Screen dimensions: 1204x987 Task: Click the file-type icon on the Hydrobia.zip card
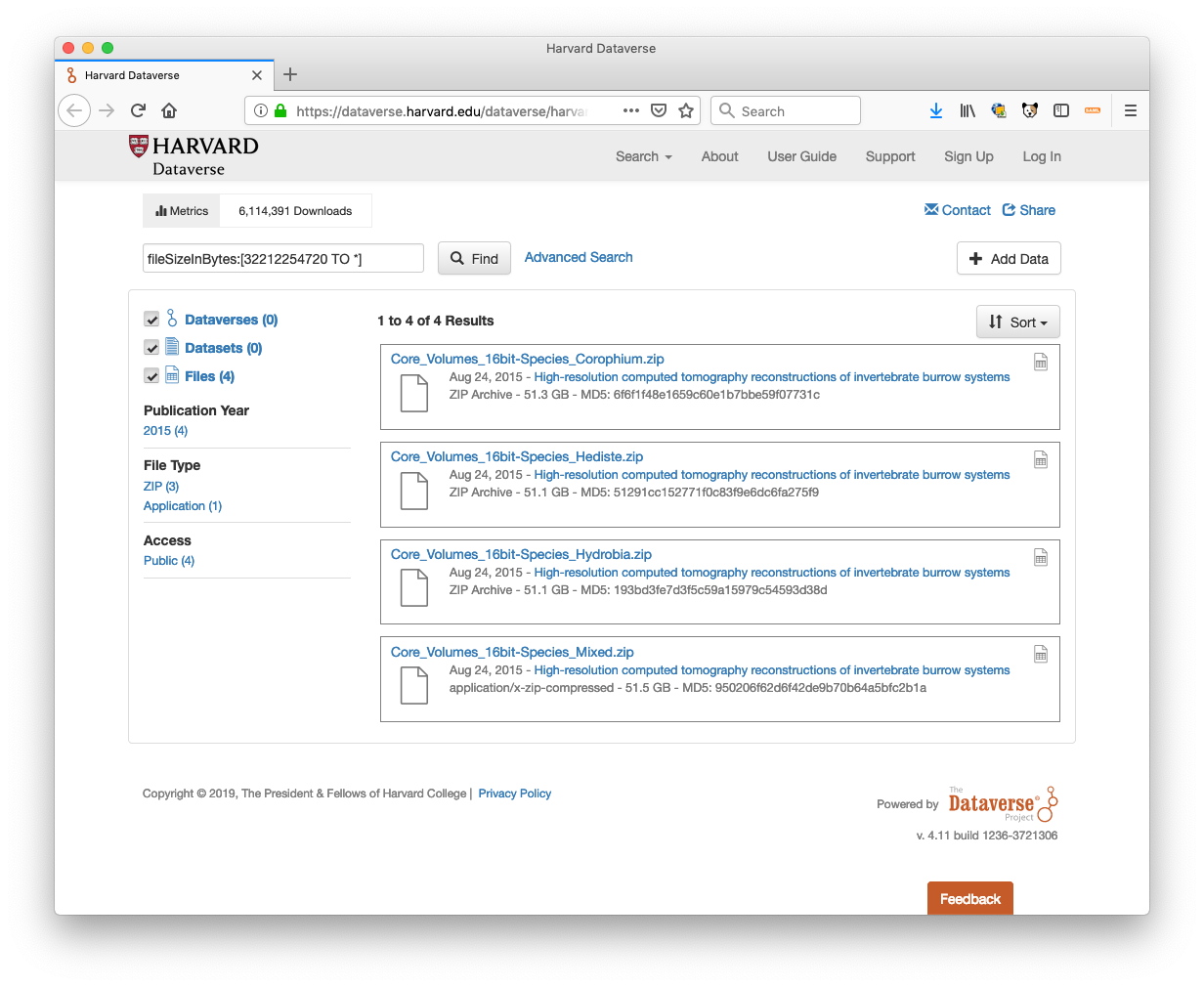(1041, 557)
